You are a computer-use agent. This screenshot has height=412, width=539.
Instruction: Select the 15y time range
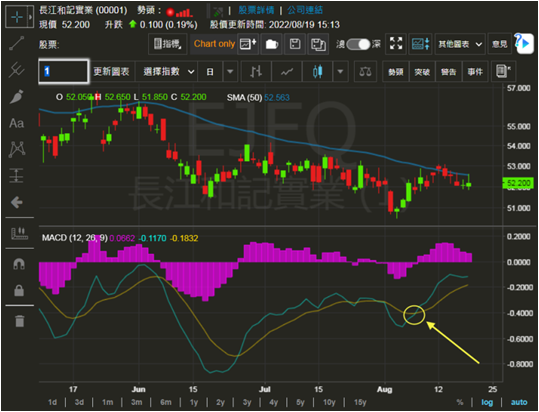pyautogui.click(x=360, y=402)
